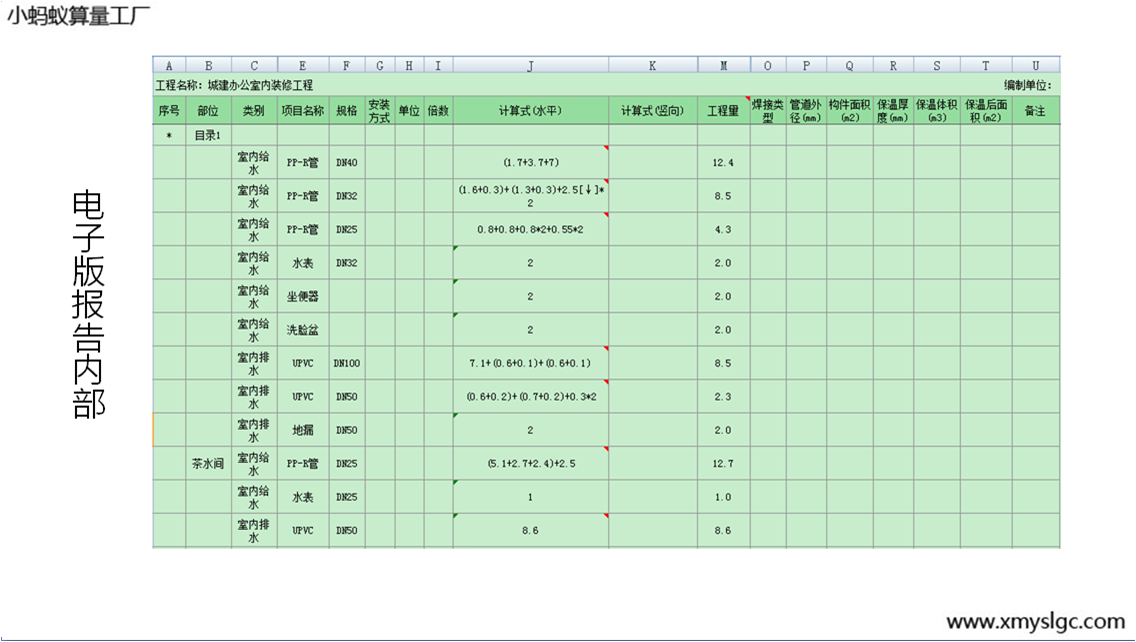Select the DN100 specification cell
Viewport: 1136px width, 642px height.
tap(346, 363)
